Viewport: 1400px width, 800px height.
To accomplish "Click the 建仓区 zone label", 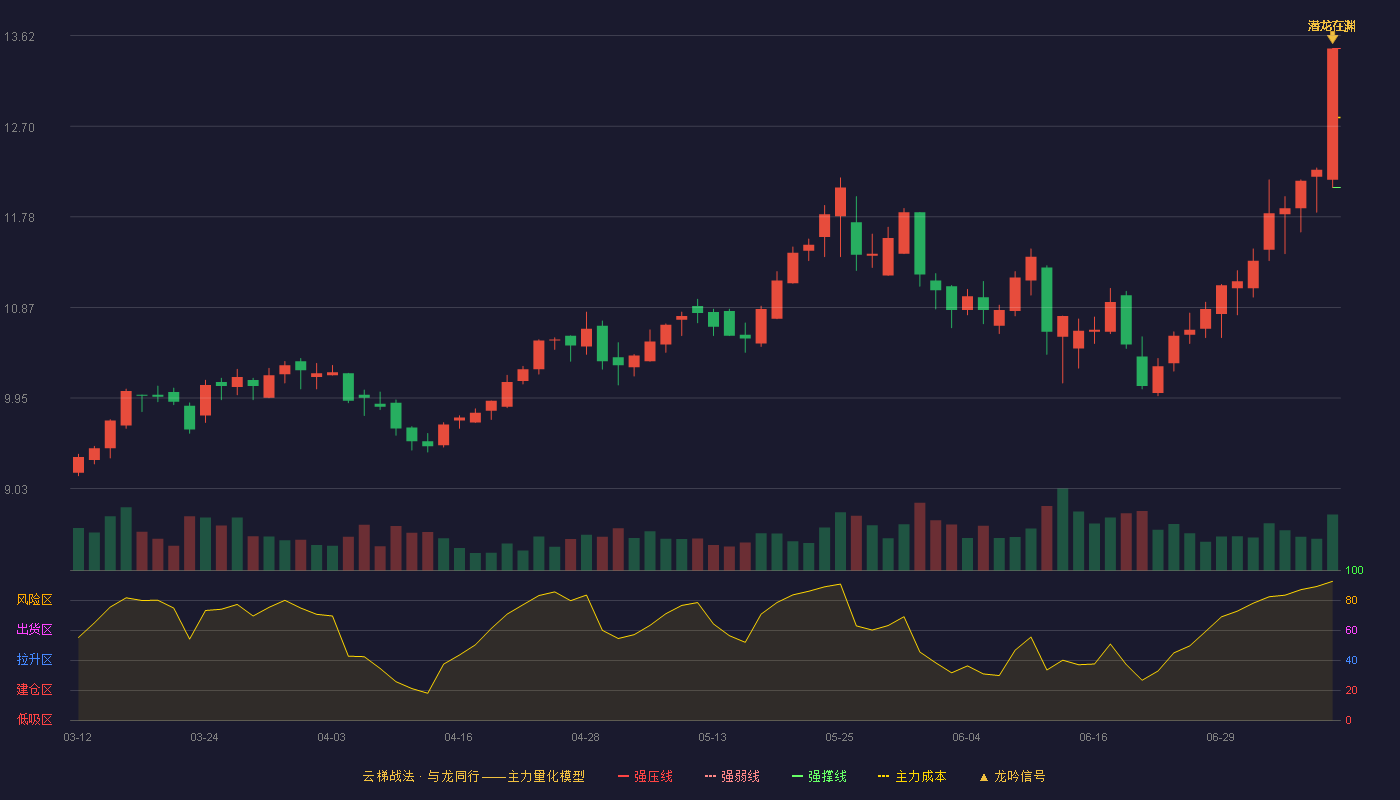I will (34, 690).
